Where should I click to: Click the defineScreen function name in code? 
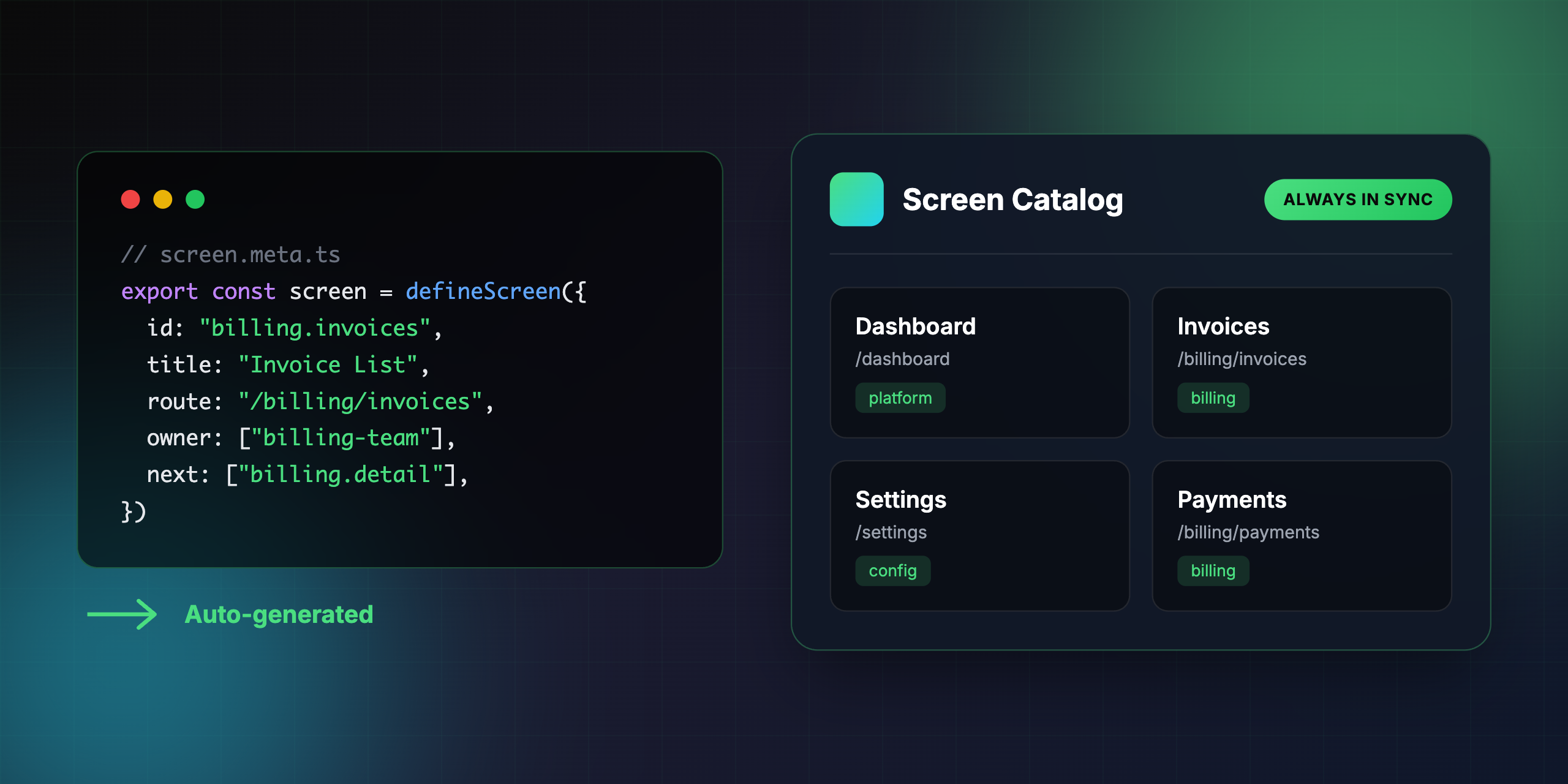pyautogui.click(x=483, y=292)
